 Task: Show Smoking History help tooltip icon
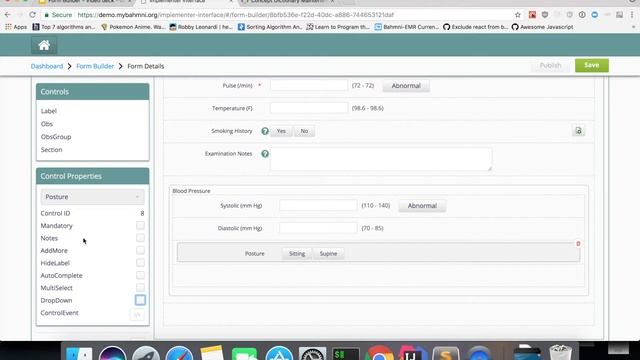click(265, 131)
